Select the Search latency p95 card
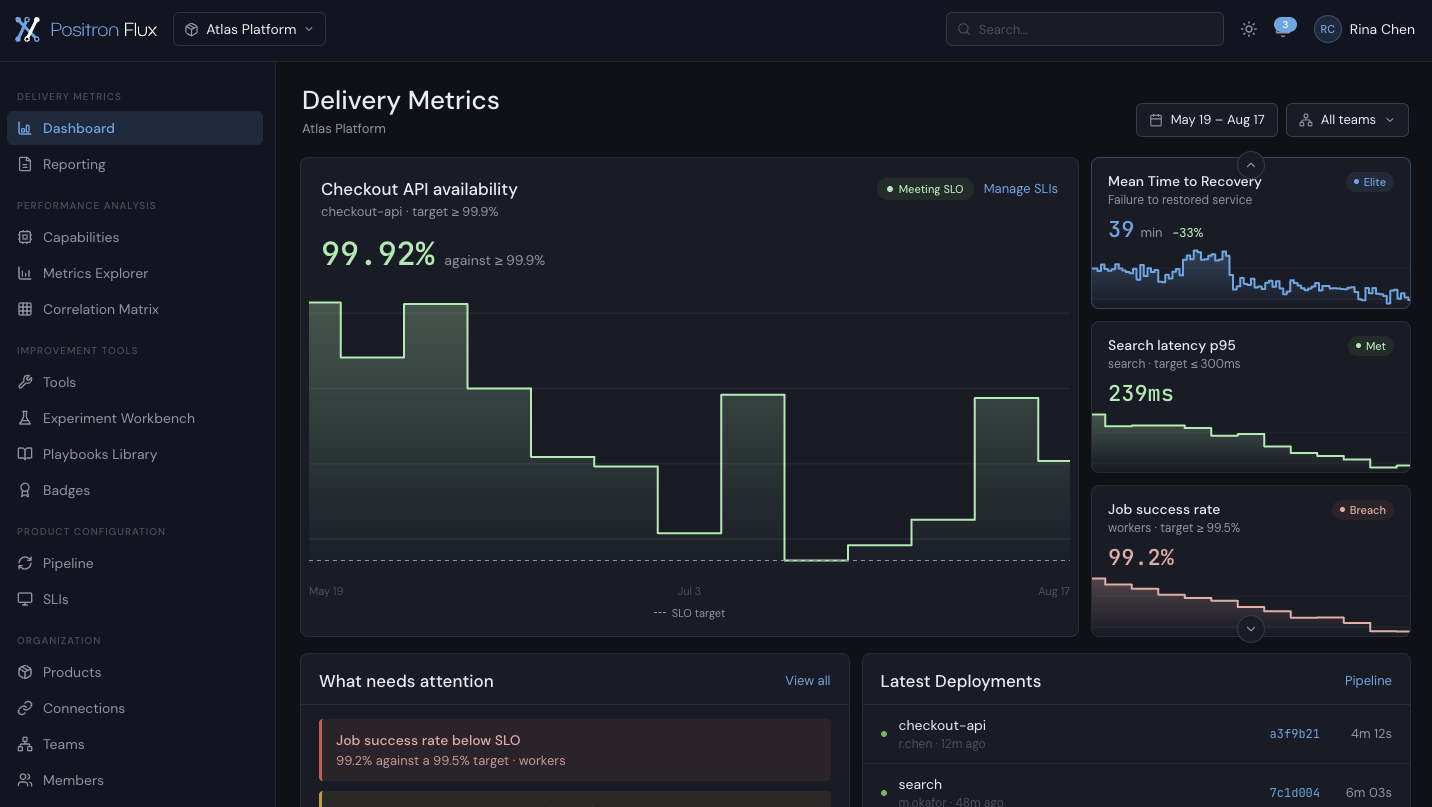 tap(1250, 397)
